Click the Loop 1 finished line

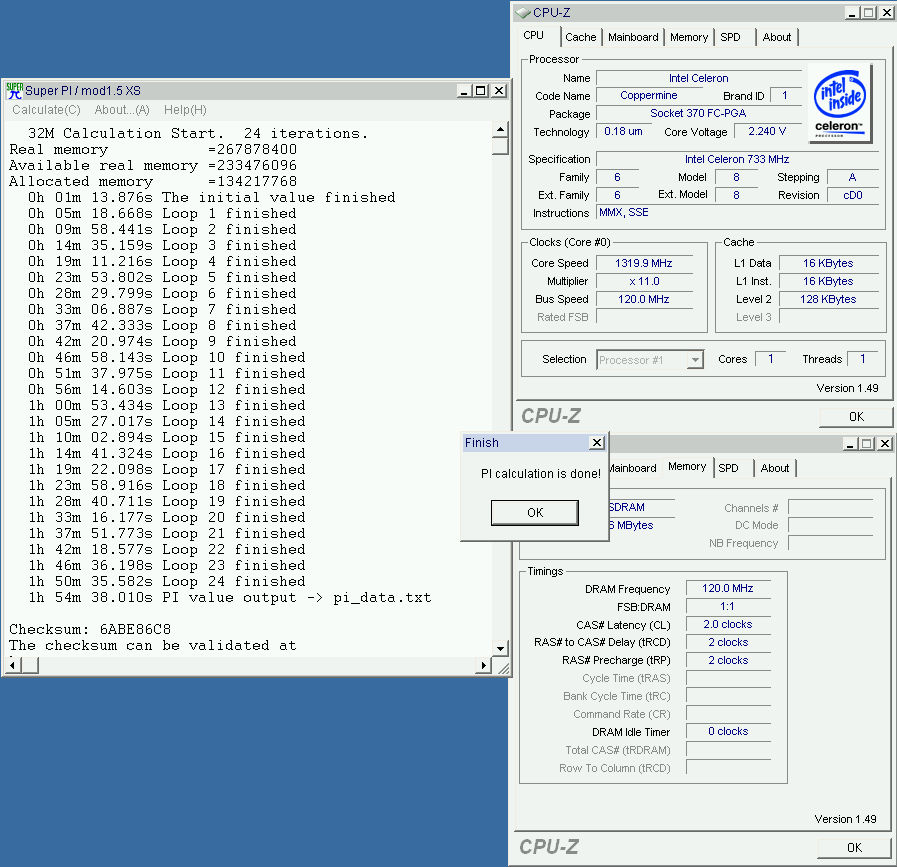tap(162, 213)
